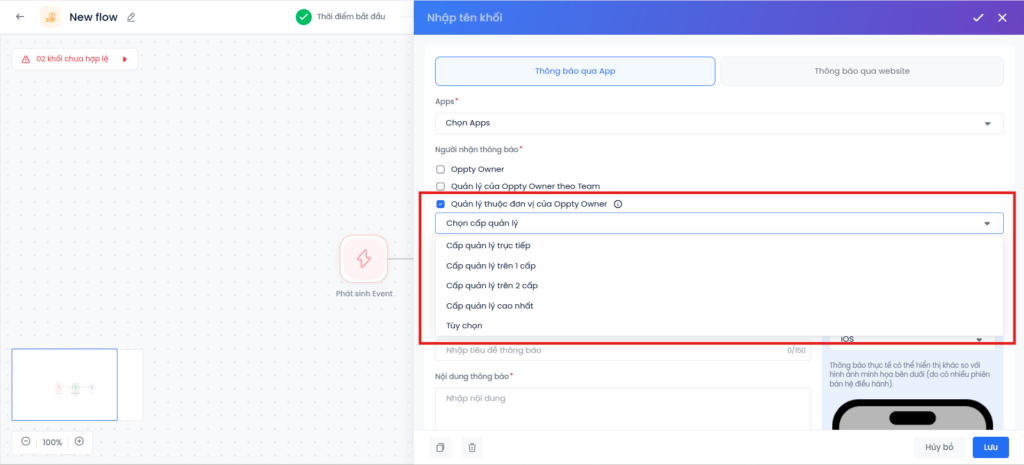Click the checkmark icon in panel header

click(x=978, y=17)
